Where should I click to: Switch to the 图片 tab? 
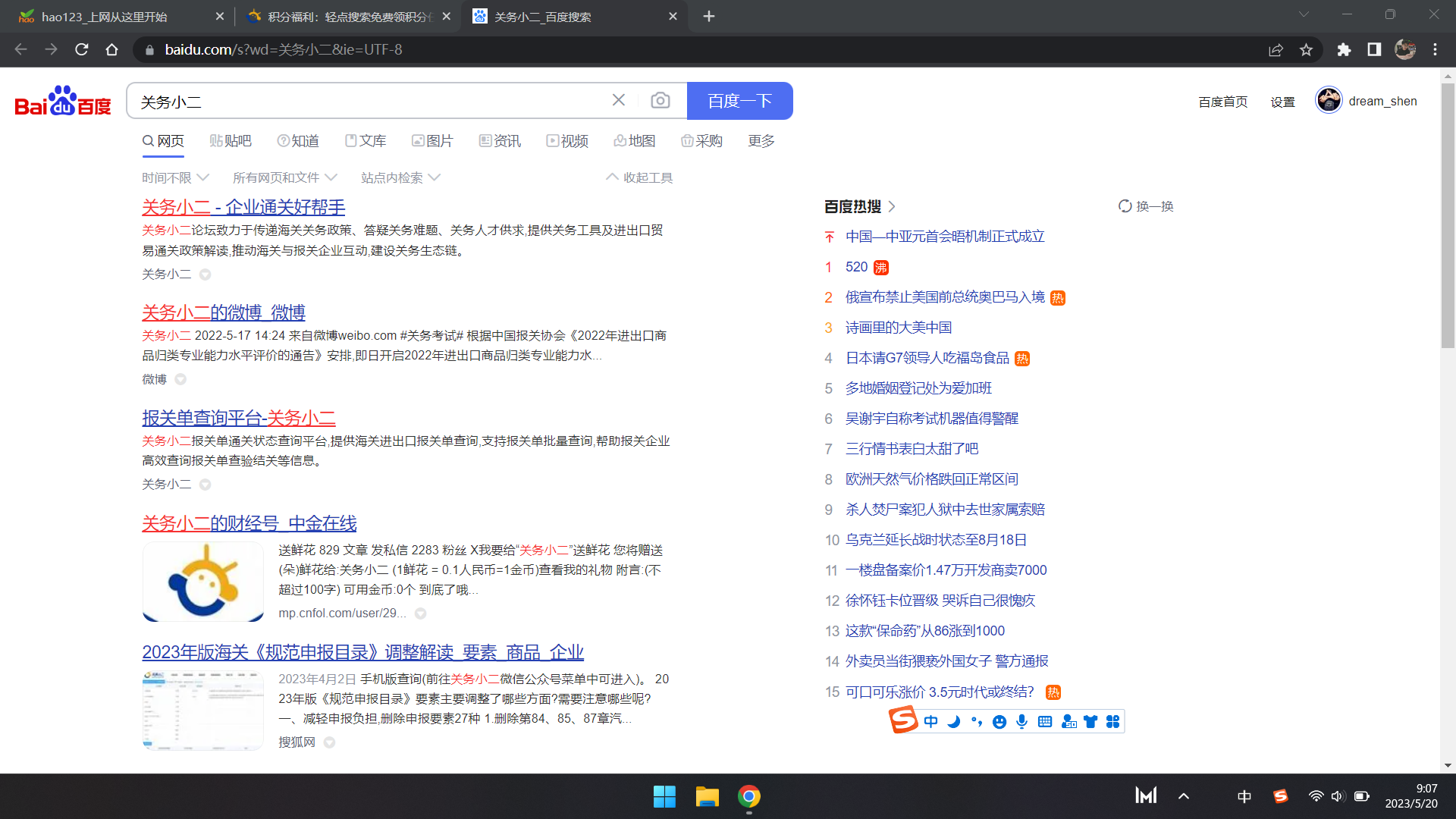(x=432, y=141)
